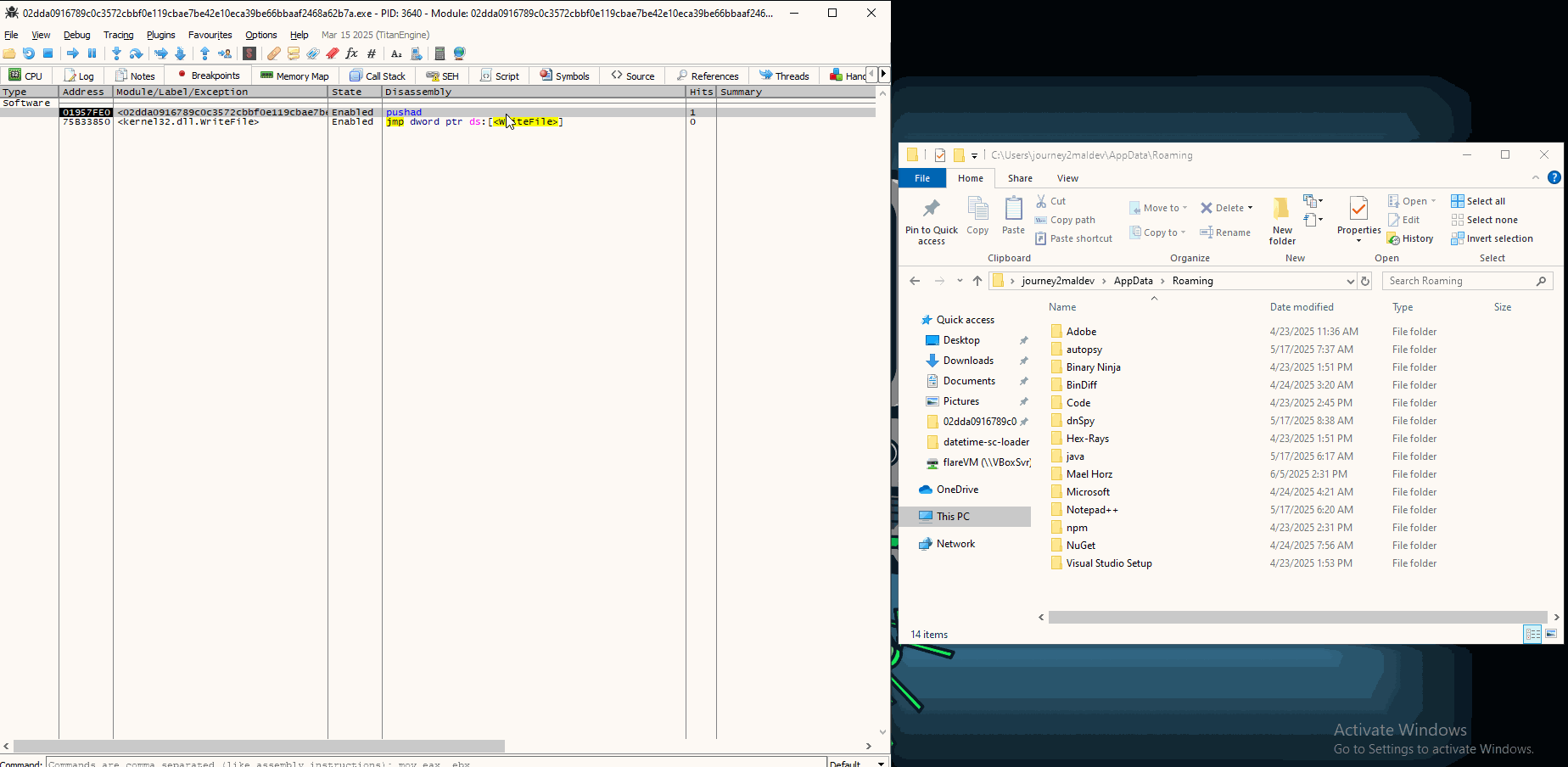Click the Trace into icon
The height and width of the screenshot is (767, 1568).
click(161, 53)
